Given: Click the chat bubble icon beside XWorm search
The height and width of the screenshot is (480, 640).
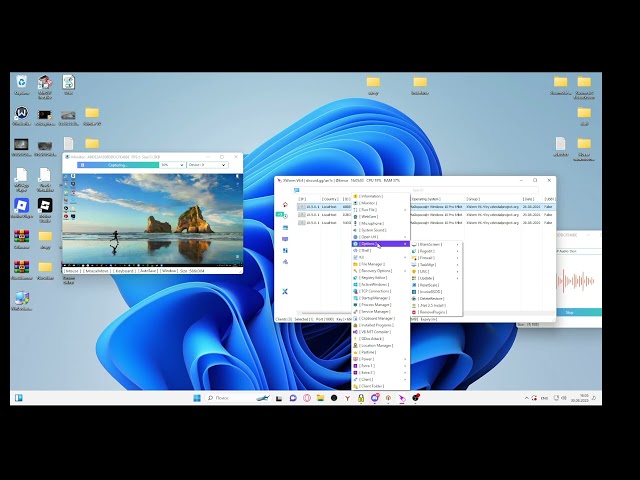Looking at the screenshot, I should click(297, 190).
